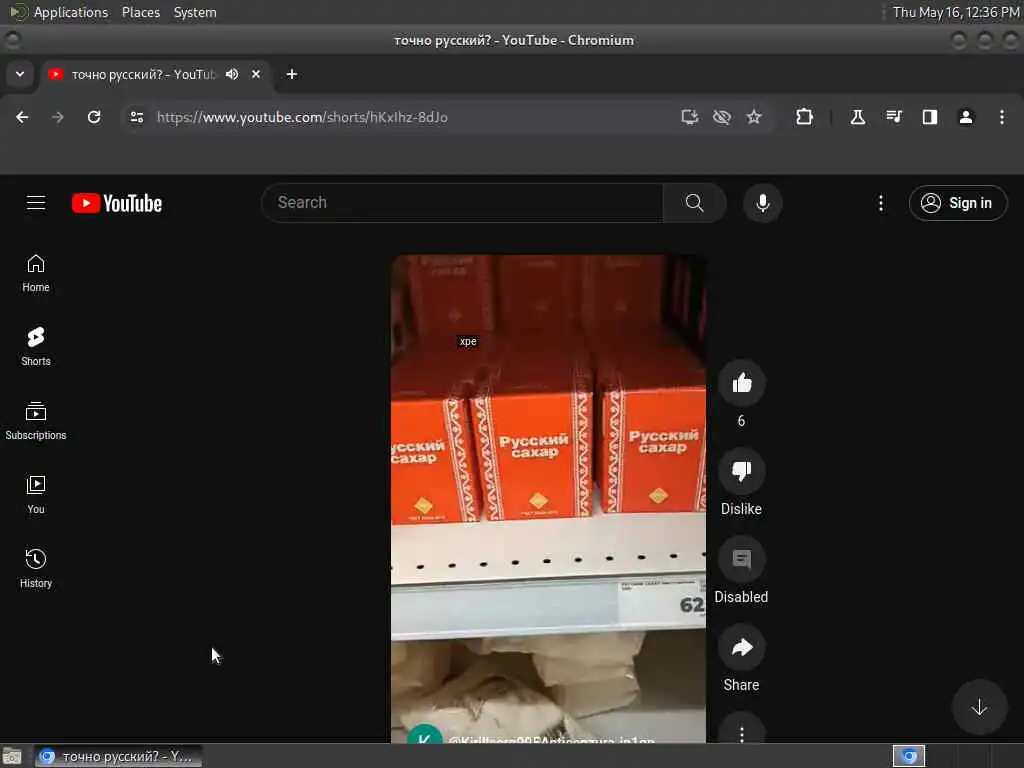Image resolution: width=1024 pixels, height=768 pixels.
Task: Pause the playing Short video
Action: point(548,499)
